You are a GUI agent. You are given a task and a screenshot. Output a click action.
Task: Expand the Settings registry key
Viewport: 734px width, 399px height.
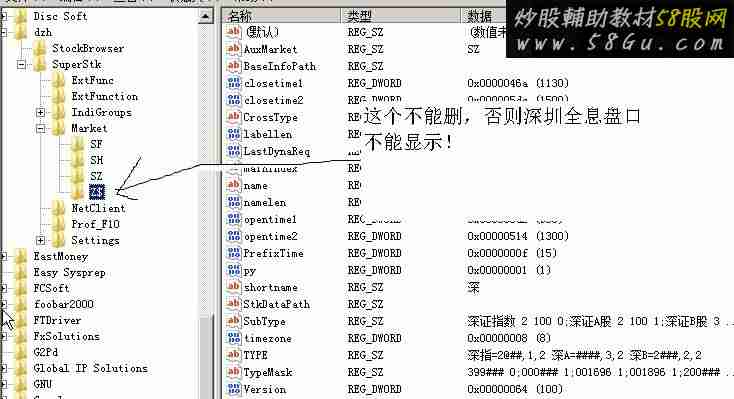tap(41, 241)
